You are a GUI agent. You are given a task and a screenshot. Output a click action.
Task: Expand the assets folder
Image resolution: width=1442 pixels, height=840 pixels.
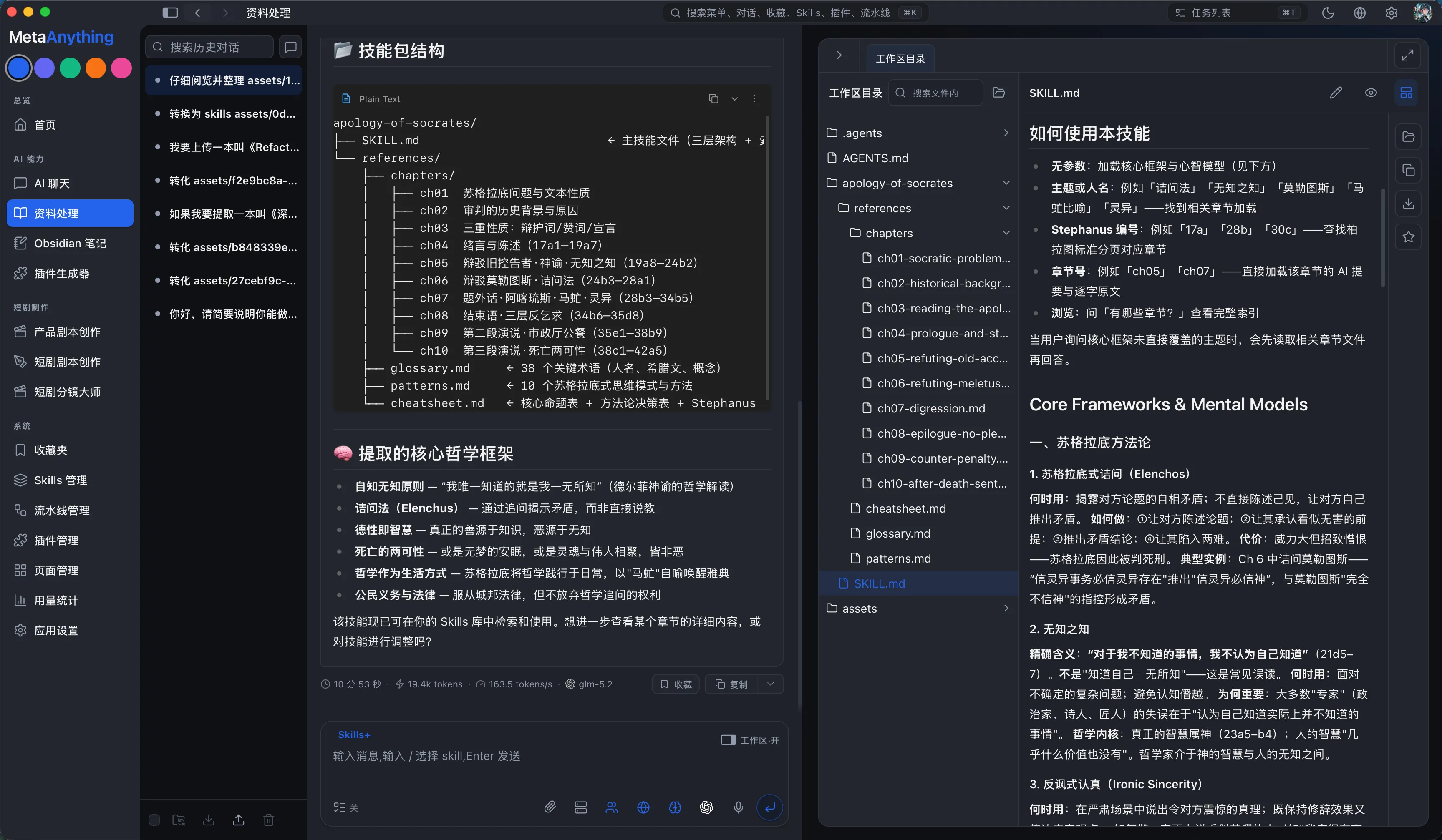[x=918, y=609]
